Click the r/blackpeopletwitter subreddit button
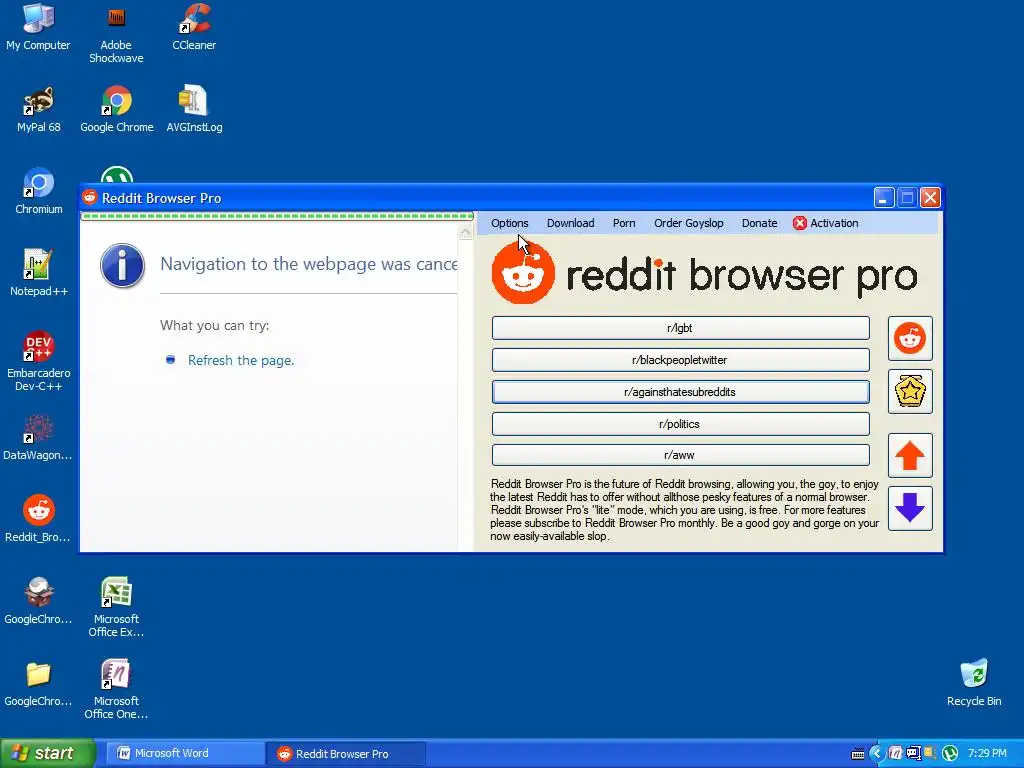The width and height of the screenshot is (1024, 768). tap(680, 360)
